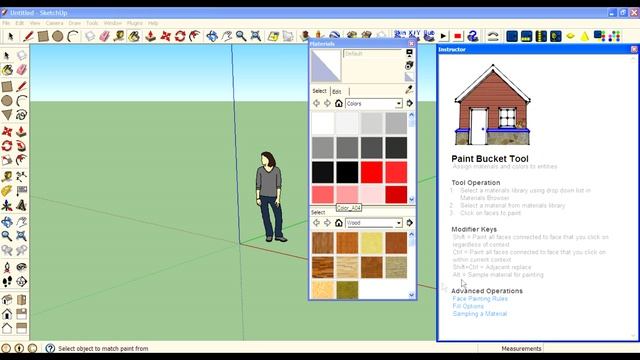This screenshot has width=640, height=360.
Task: Choose the Protractor tool in left palette
Action: [7, 191]
